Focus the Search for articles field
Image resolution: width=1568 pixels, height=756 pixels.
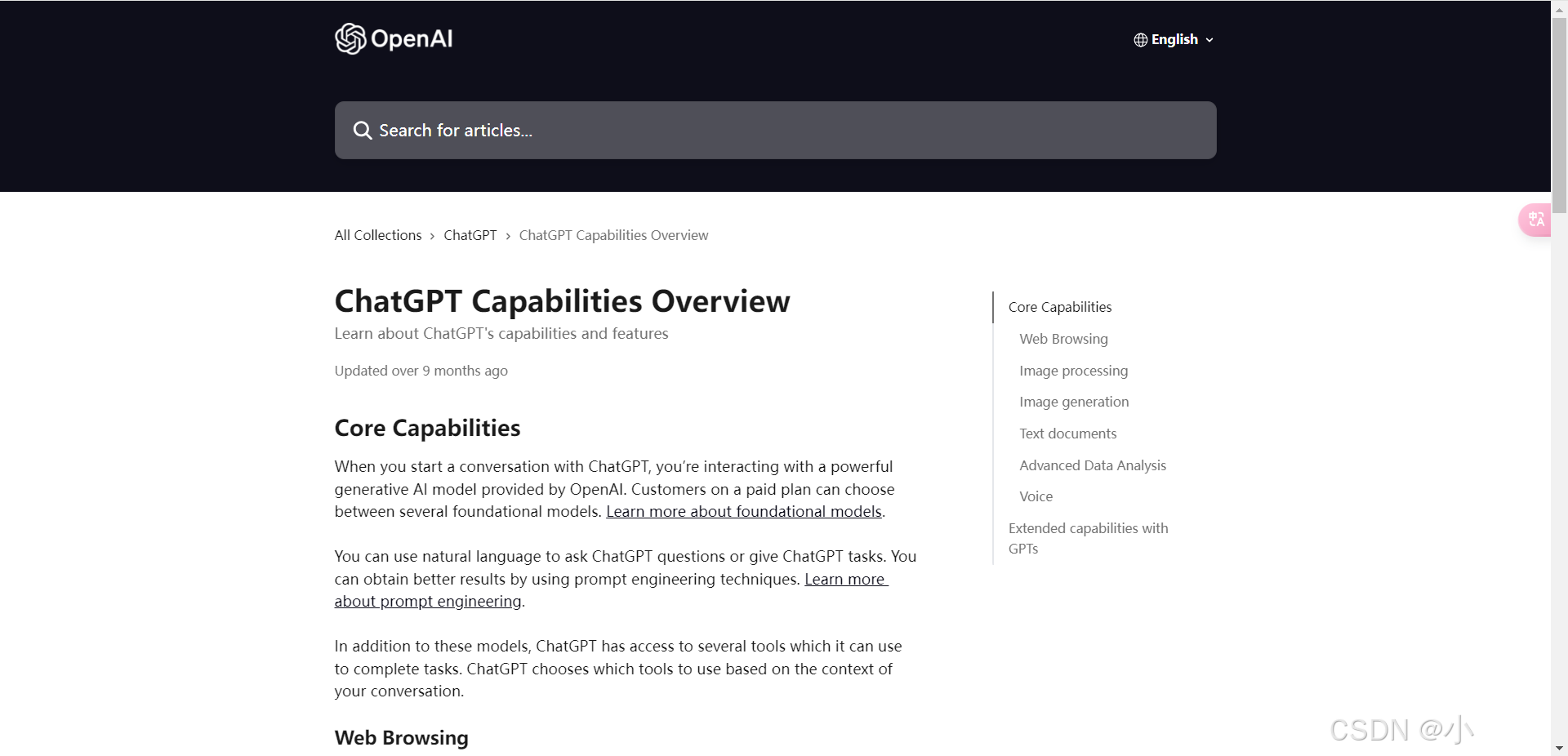[x=775, y=131]
